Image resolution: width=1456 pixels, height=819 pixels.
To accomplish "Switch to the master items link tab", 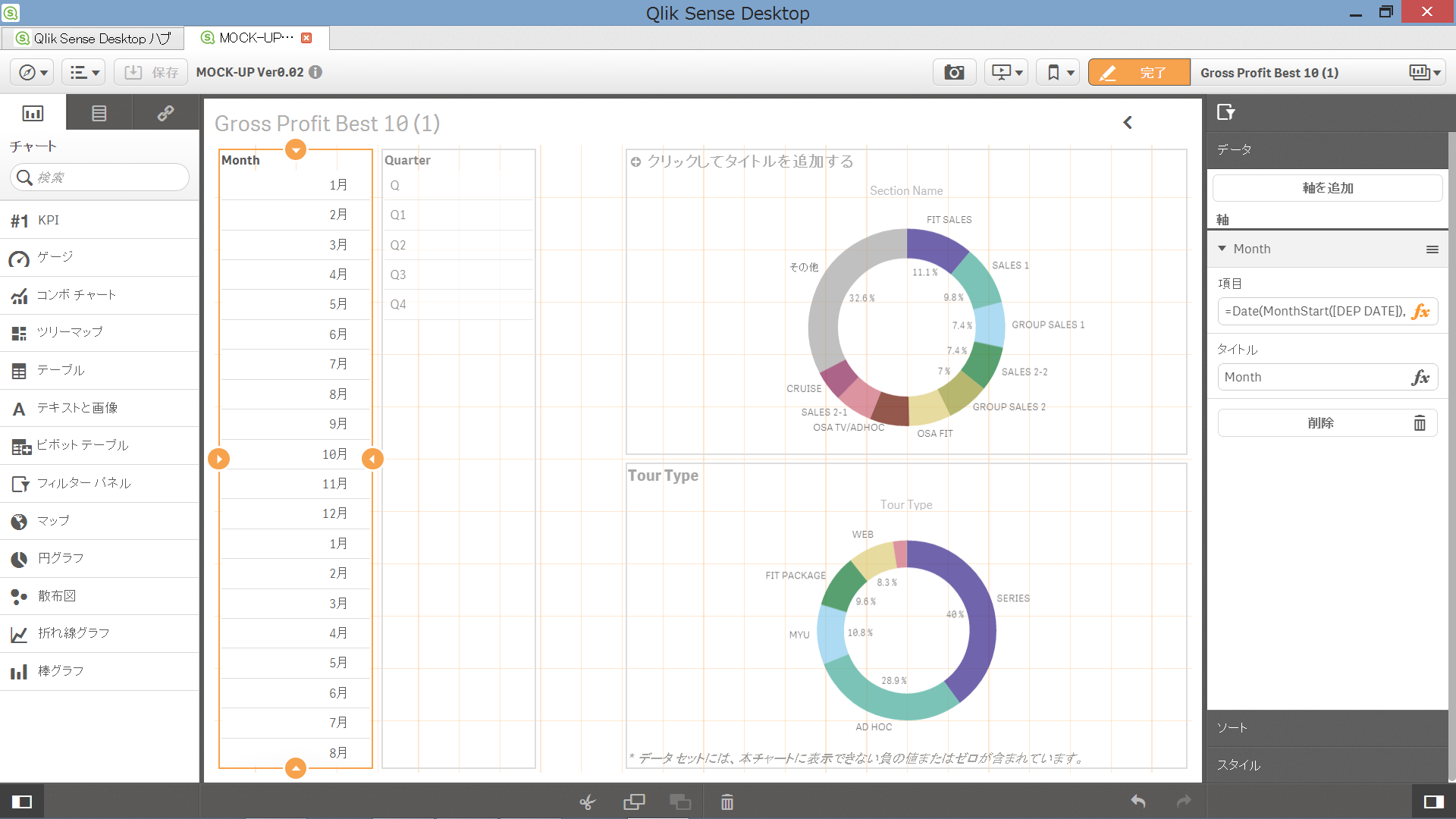I will (x=165, y=113).
